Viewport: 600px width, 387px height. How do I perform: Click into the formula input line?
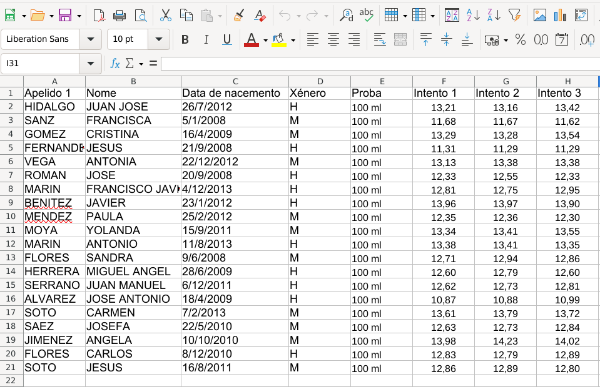[380, 64]
